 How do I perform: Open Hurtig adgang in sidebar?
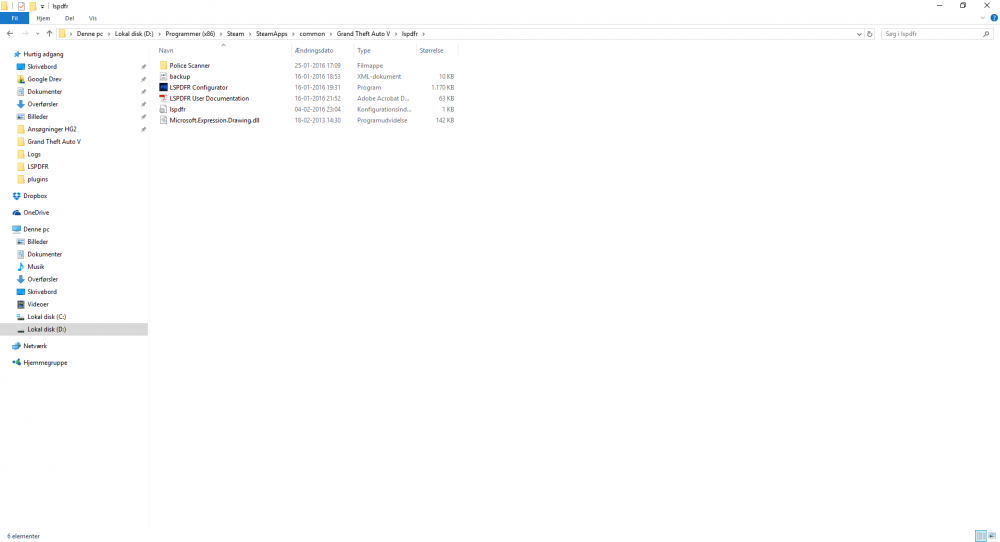pos(43,54)
